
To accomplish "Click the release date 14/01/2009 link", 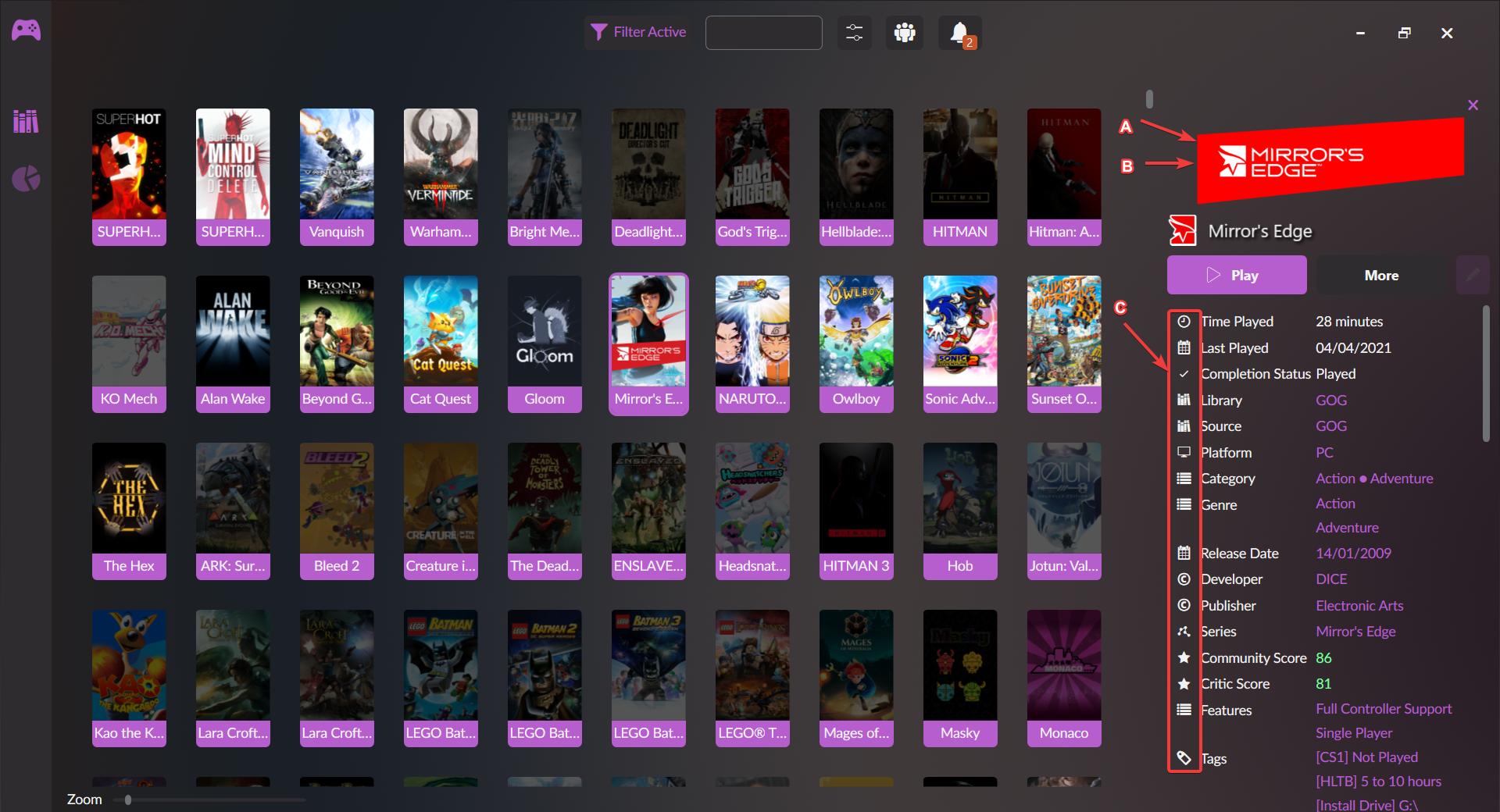I will [1353, 553].
